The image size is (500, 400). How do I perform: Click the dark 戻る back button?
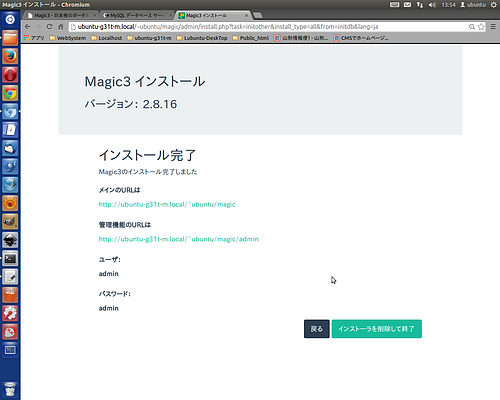(317, 329)
